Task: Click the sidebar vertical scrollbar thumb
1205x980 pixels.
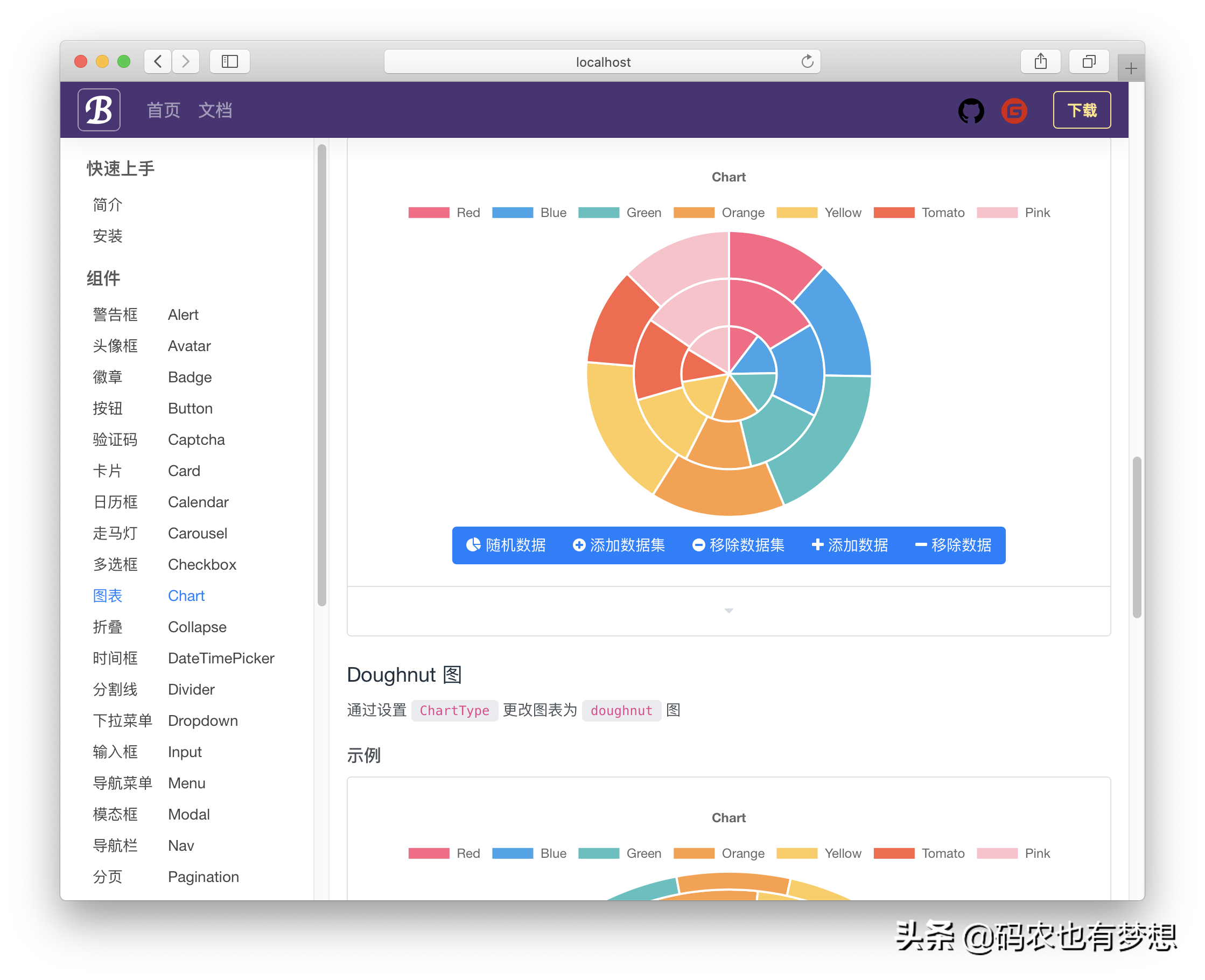Action: click(321, 375)
